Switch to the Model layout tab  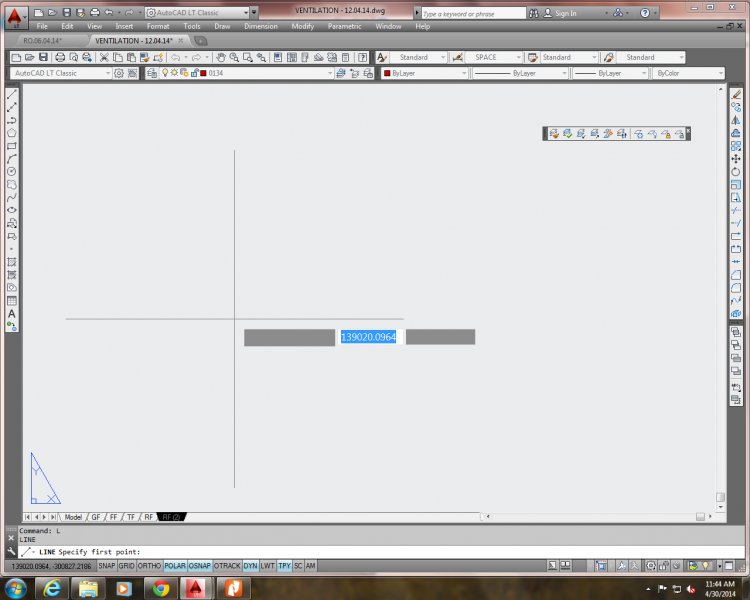[x=73, y=517]
